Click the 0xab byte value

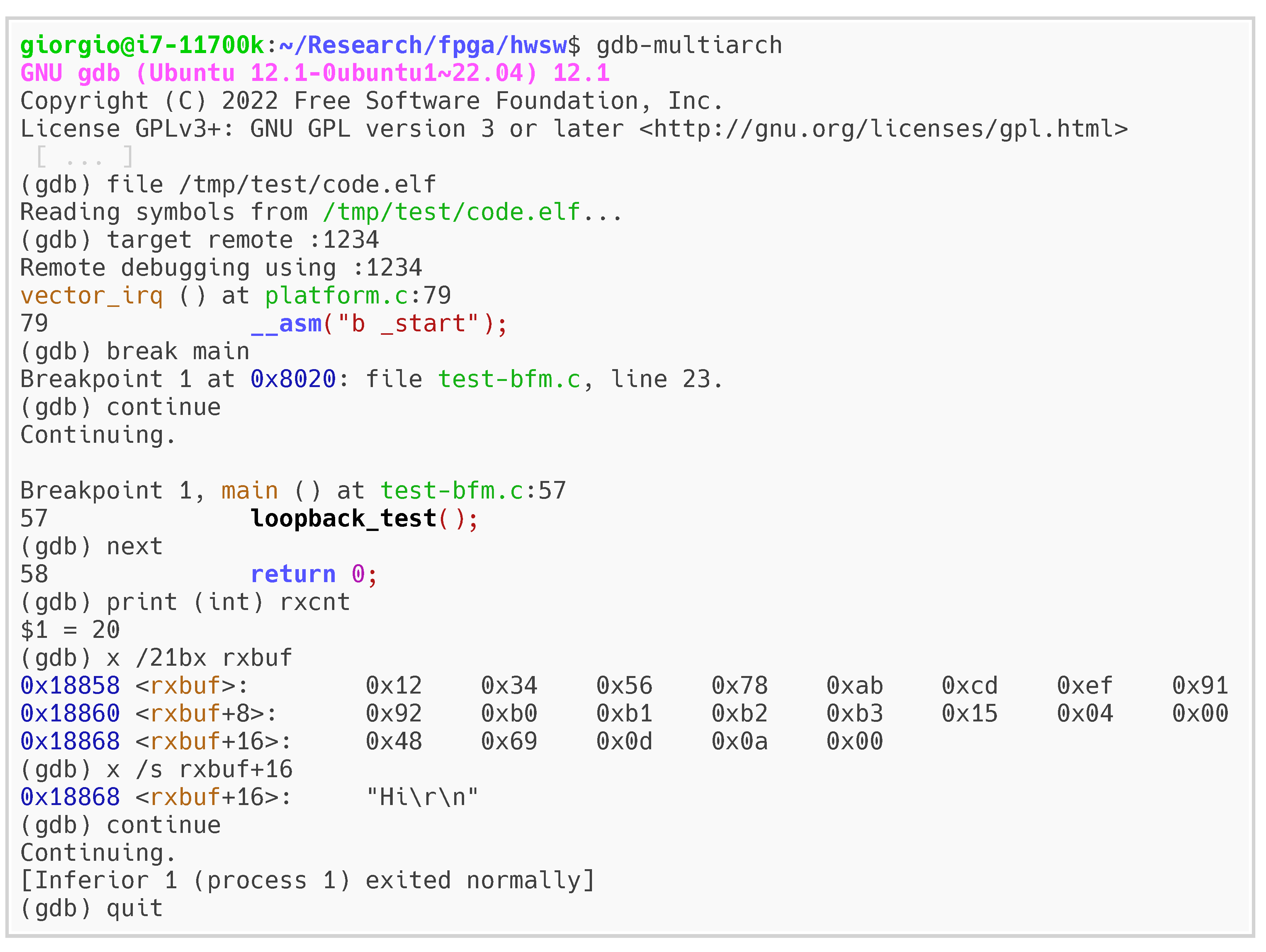click(x=855, y=686)
